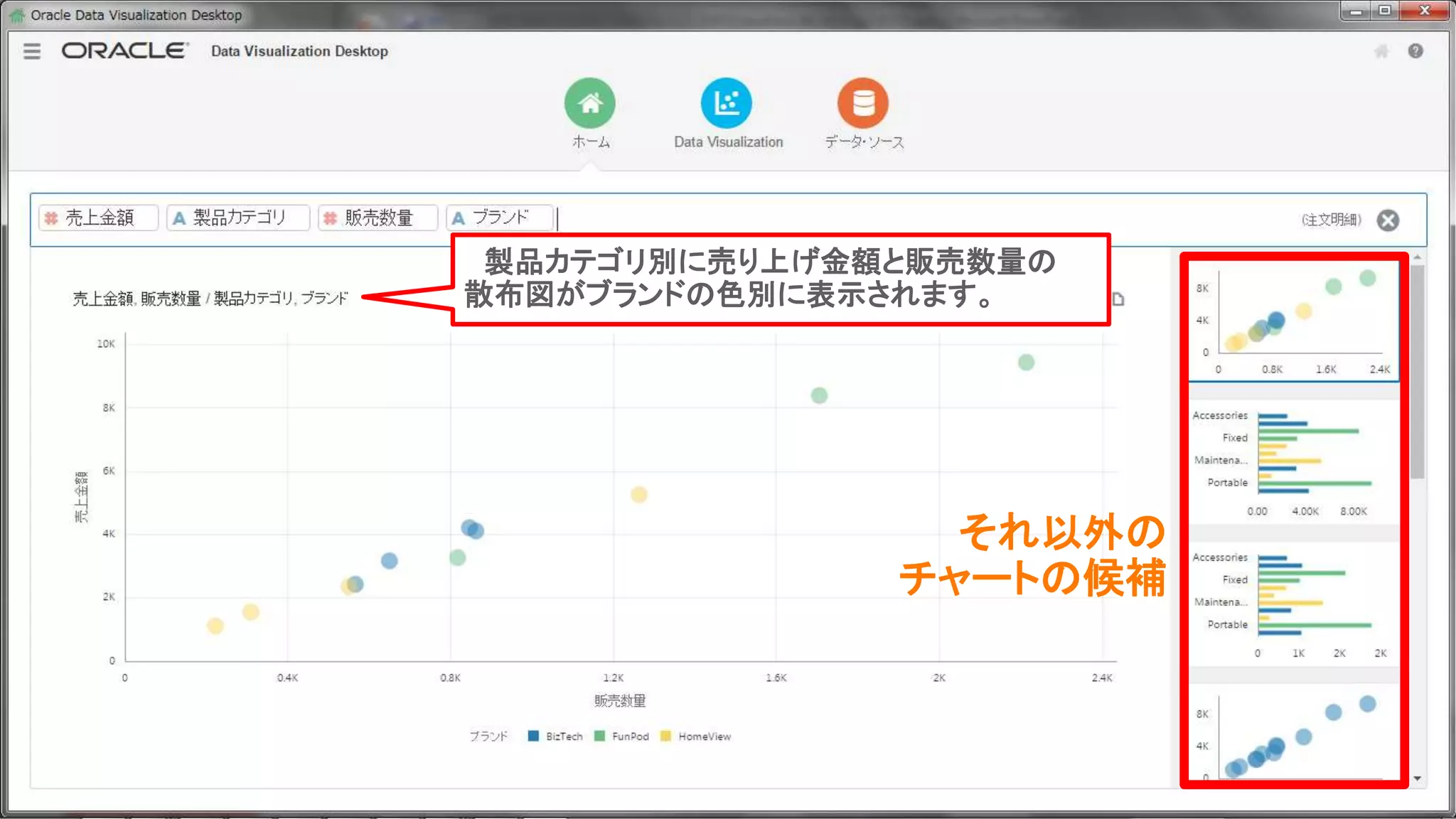Viewport: 1456px width, 819px height.
Task: Click the Data Visualization label text
Action: [728, 141]
